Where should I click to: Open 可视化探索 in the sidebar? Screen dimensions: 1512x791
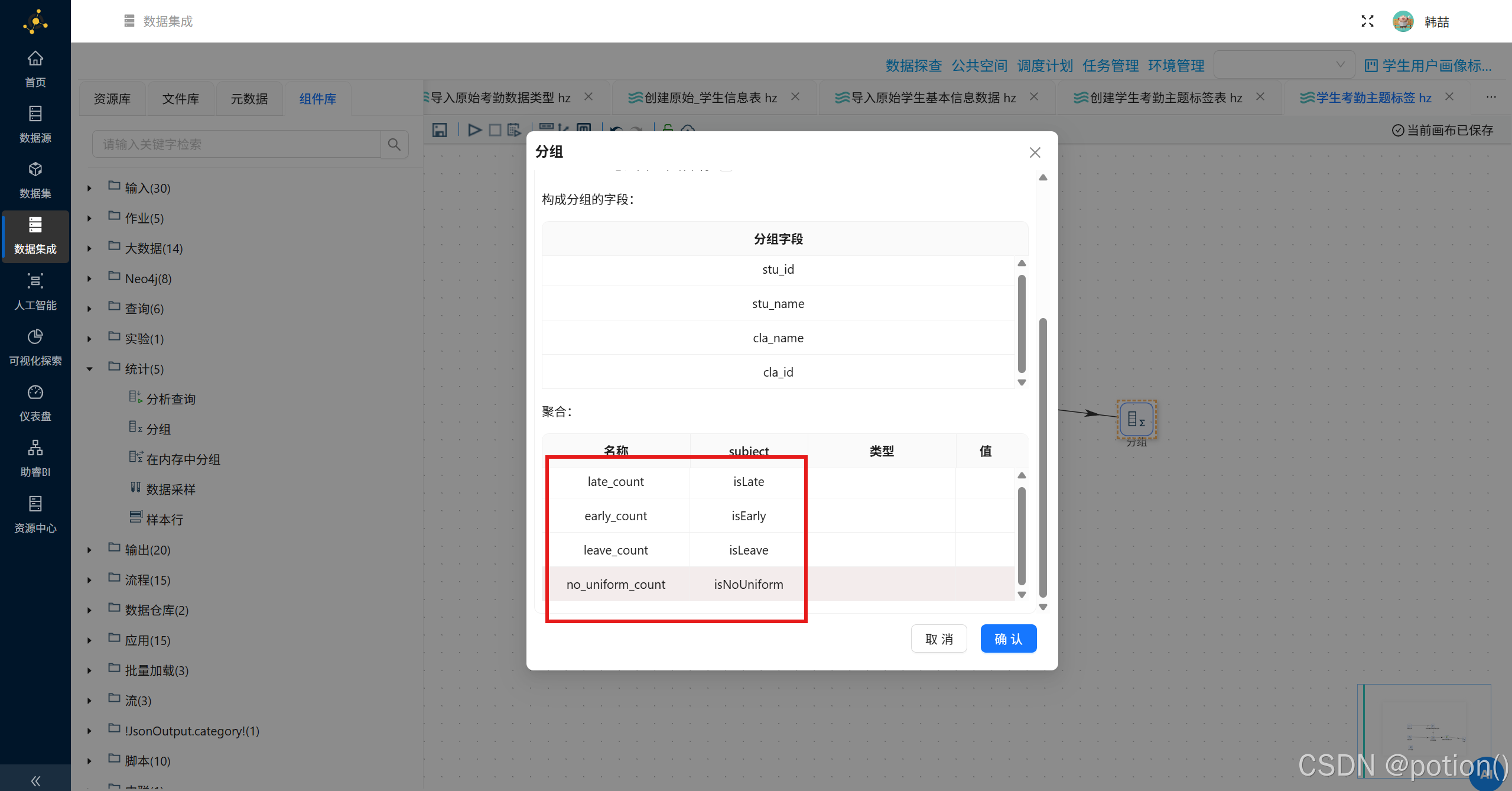click(x=35, y=348)
